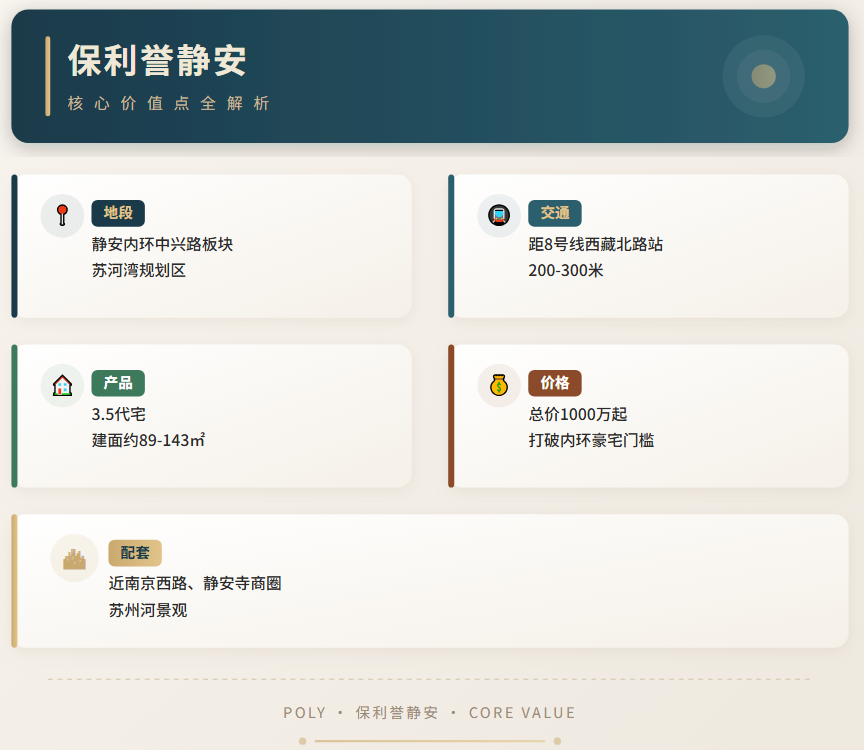Image resolution: width=864 pixels, height=750 pixels.
Task: Click text 200-300米
Action: click(x=566, y=271)
